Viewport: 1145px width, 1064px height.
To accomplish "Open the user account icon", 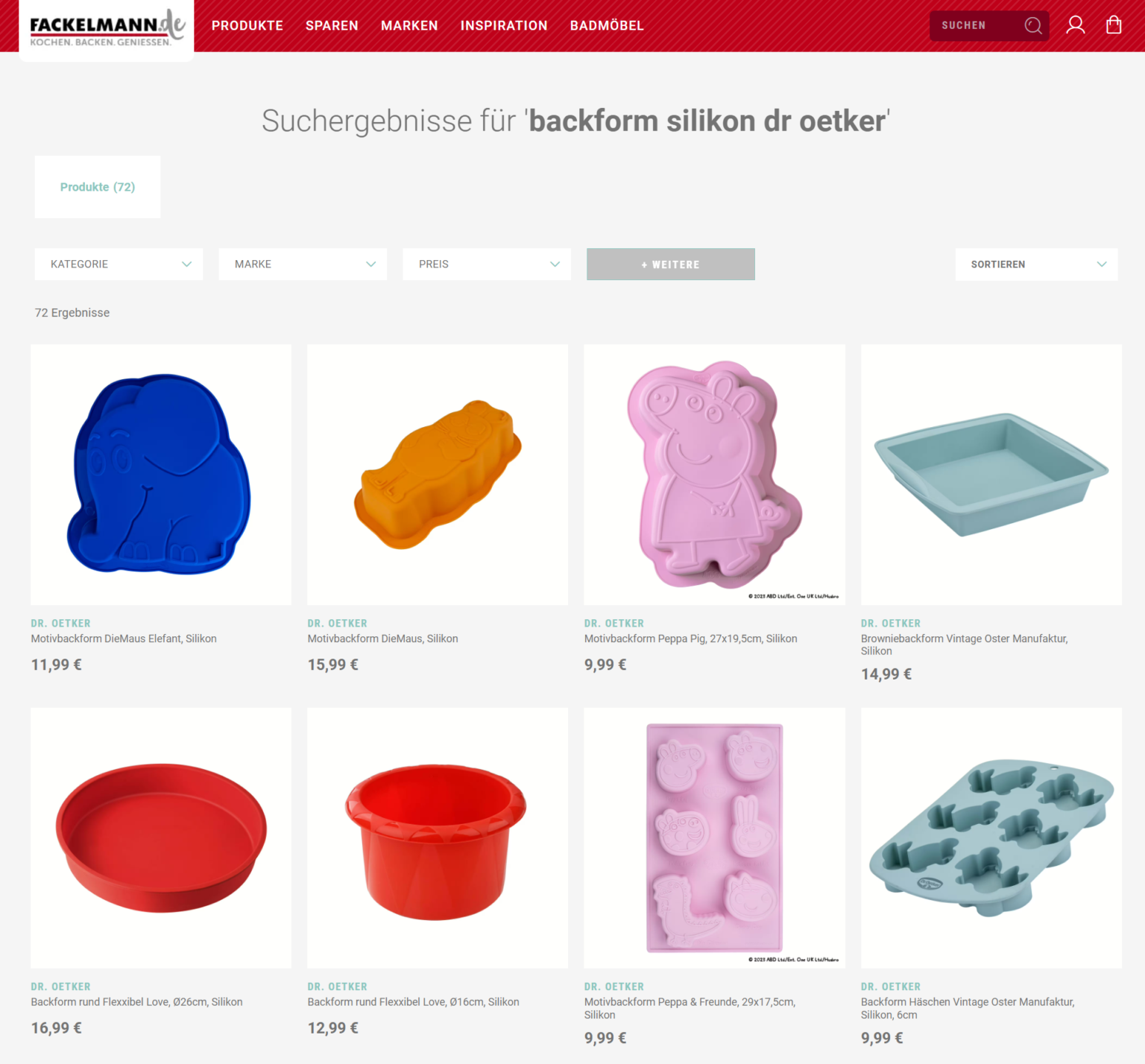I will tap(1075, 25).
